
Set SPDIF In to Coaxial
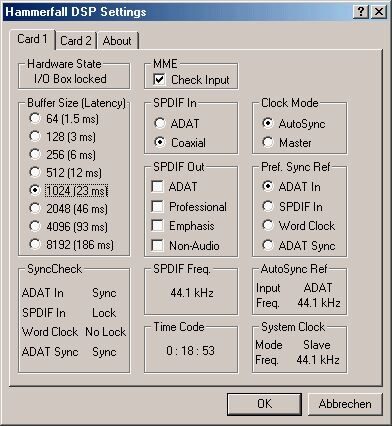(180, 143)
